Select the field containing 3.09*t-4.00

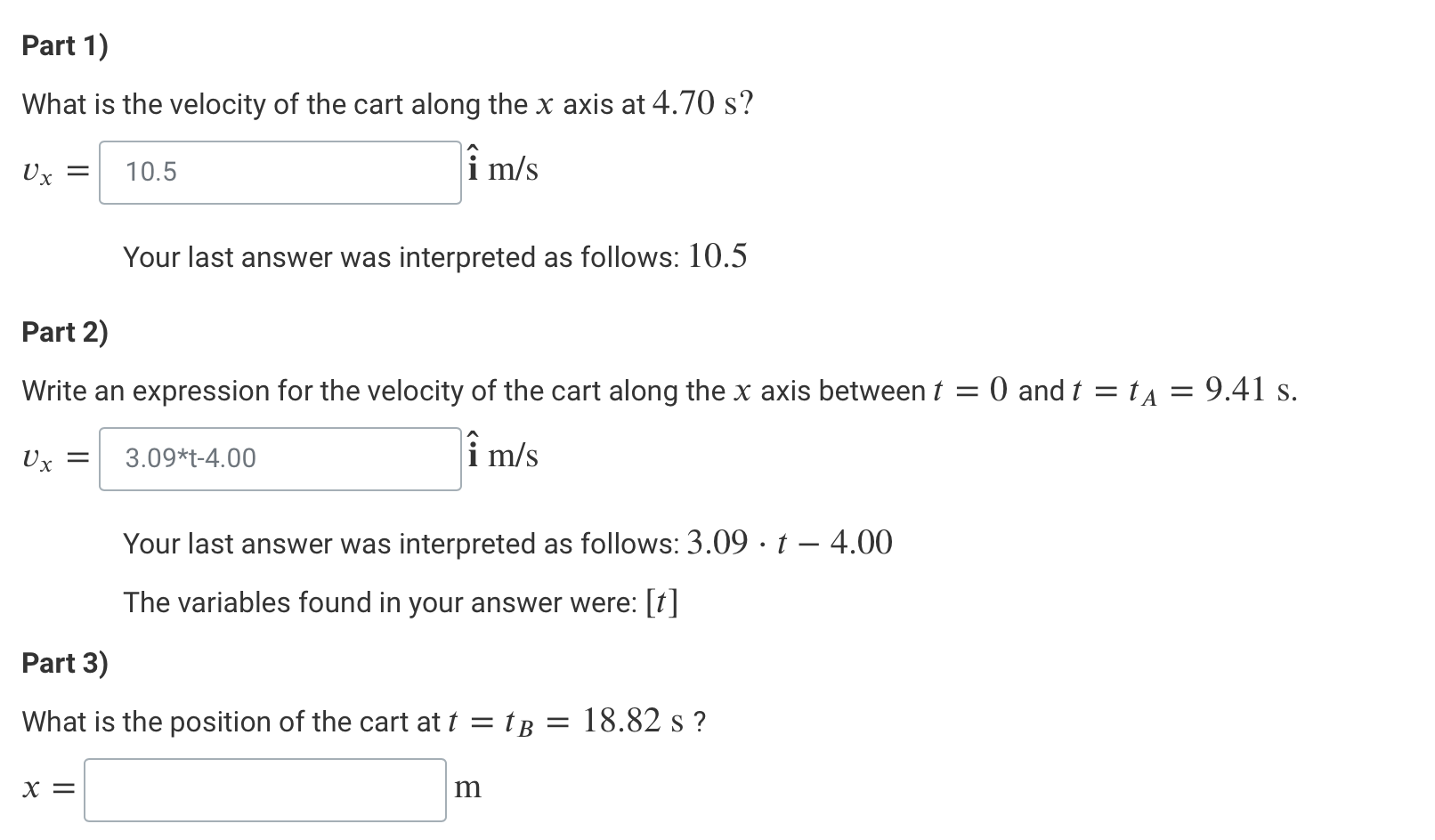click(x=280, y=458)
